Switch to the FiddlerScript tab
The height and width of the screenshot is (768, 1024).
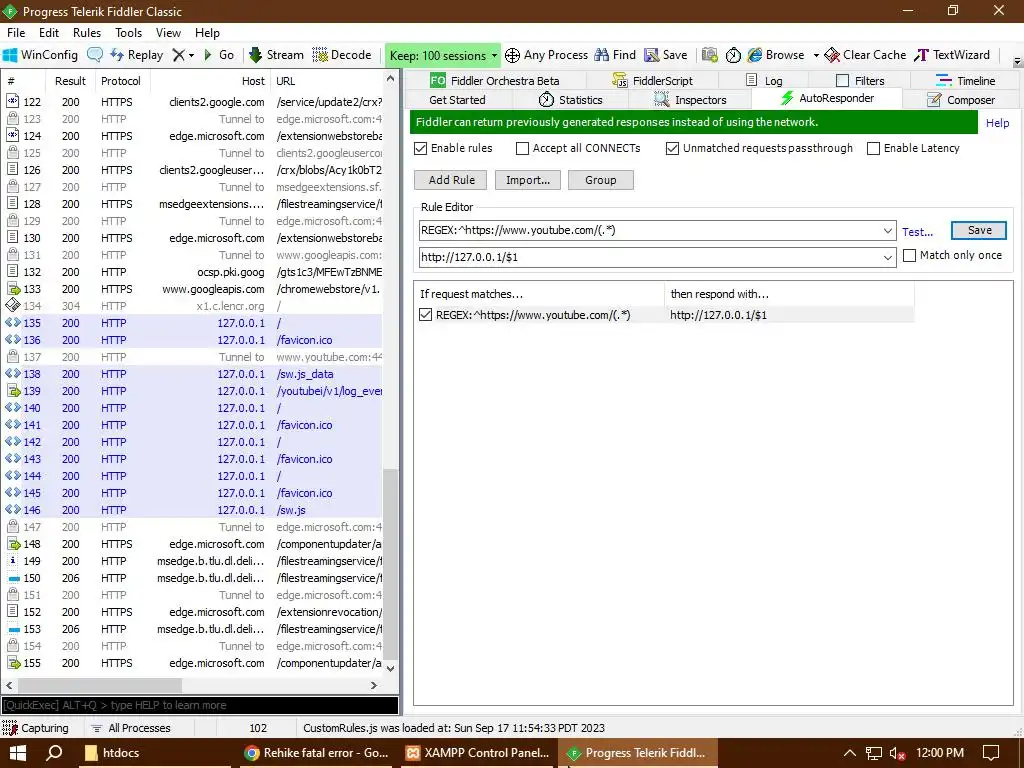652,80
